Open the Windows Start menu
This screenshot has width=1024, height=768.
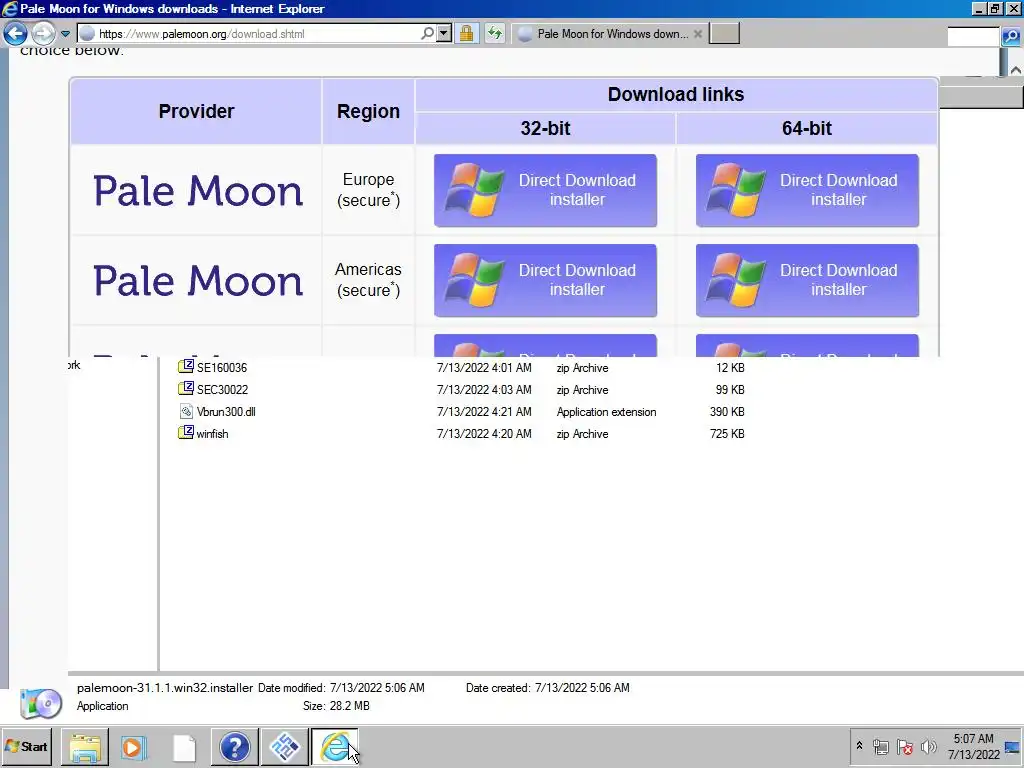coord(26,746)
